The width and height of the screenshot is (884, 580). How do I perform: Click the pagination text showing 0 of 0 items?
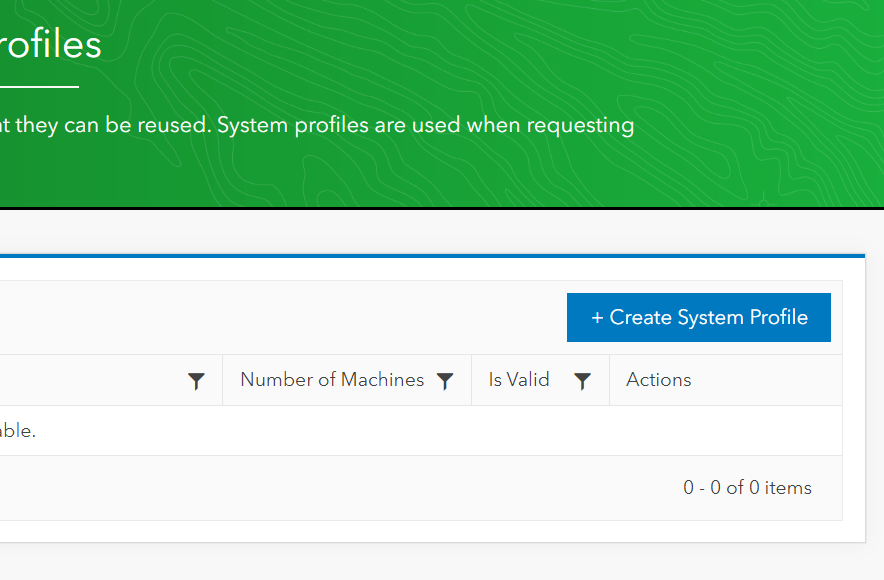pyautogui.click(x=748, y=488)
